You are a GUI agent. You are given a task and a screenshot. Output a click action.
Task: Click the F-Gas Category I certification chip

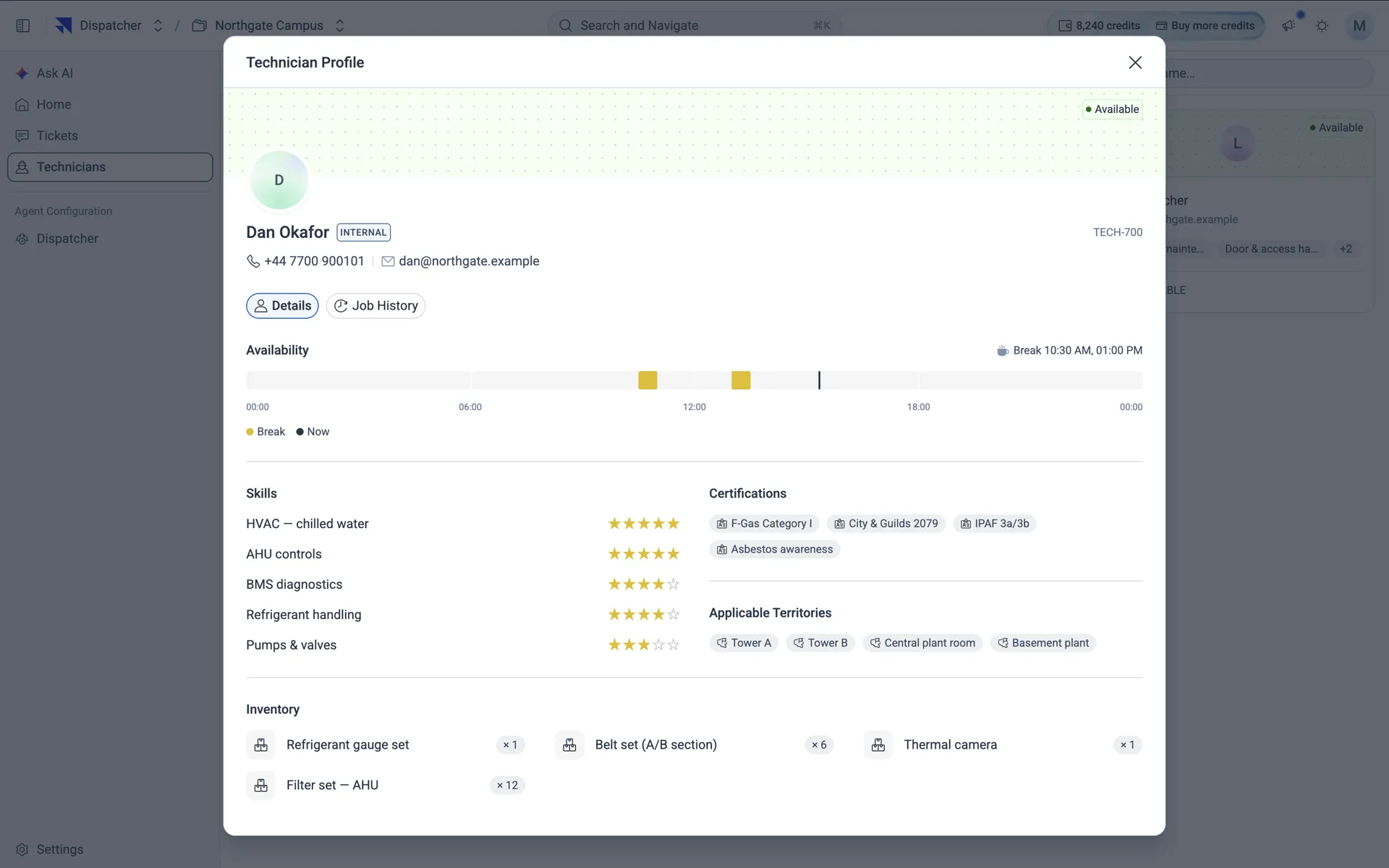pyautogui.click(x=764, y=524)
